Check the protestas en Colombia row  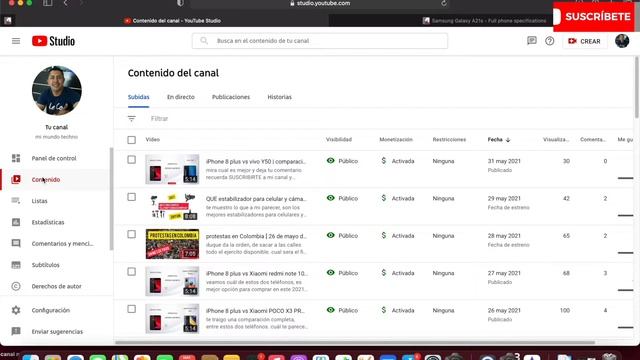pyautogui.click(x=131, y=234)
